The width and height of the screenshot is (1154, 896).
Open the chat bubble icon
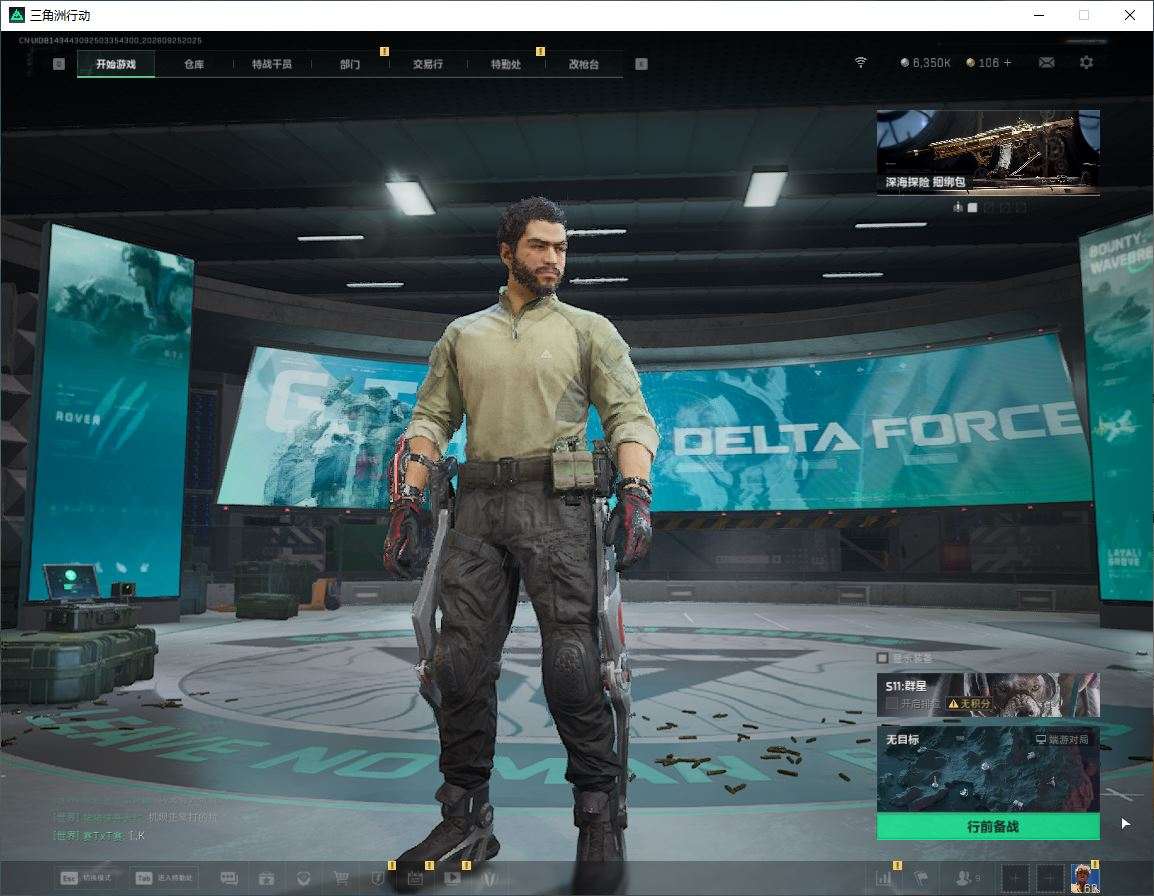pyautogui.click(x=230, y=878)
